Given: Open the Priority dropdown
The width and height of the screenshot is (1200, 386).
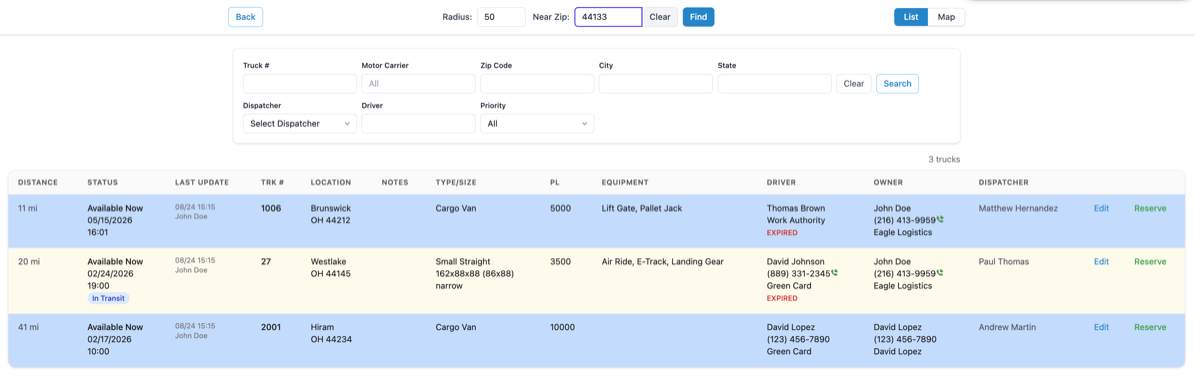Looking at the screenshot, I should point(537,124).
